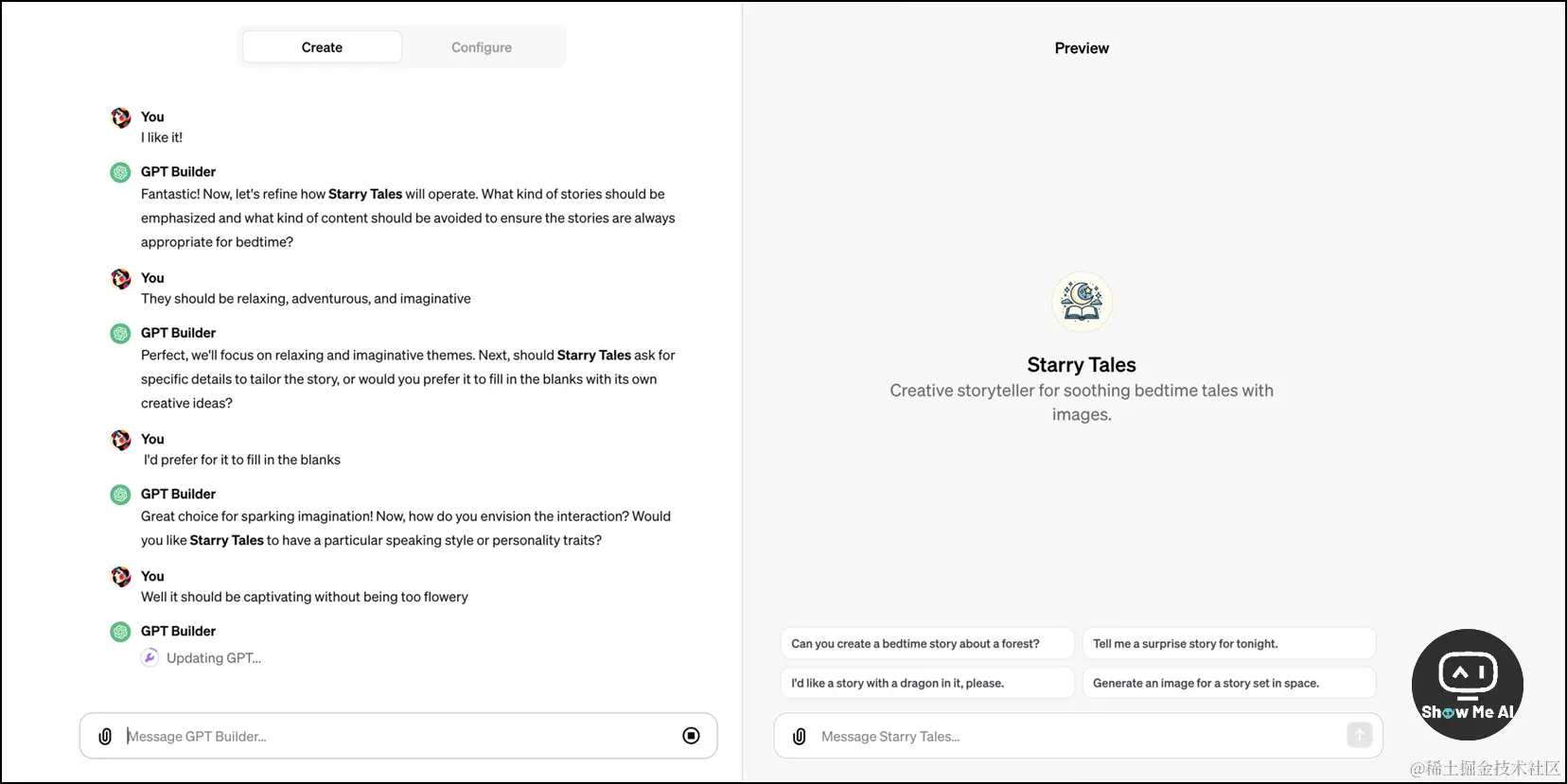Image resolution: width=1567 pixels, height=784 pixels.
Task: Click message 'I'd prefer for it to fill in the blanks'
Action: click(242, 460)
